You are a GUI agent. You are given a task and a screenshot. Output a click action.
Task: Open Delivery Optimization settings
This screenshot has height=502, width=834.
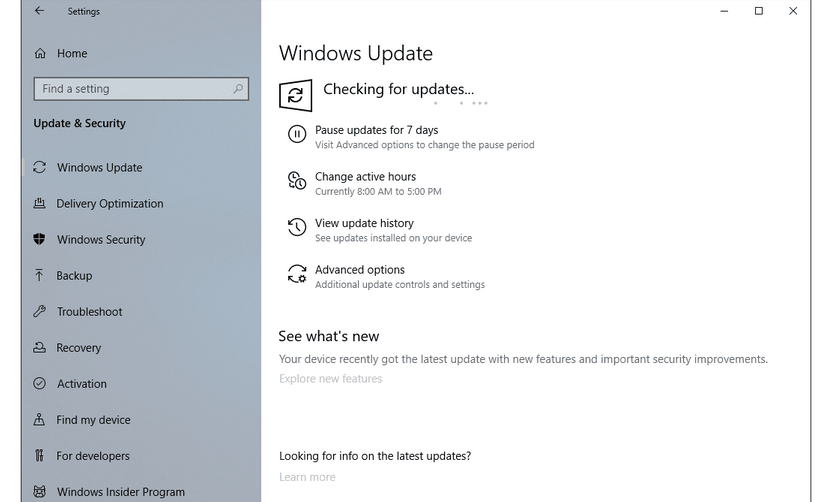110,204
